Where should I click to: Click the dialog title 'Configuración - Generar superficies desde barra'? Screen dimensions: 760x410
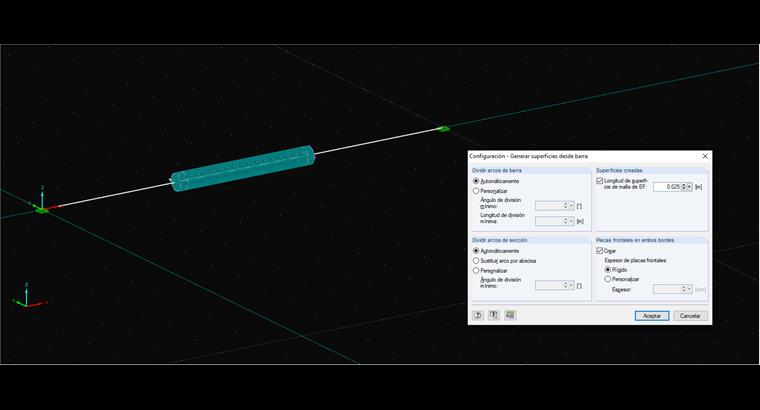pyautogui.click(x=528, y=156)
